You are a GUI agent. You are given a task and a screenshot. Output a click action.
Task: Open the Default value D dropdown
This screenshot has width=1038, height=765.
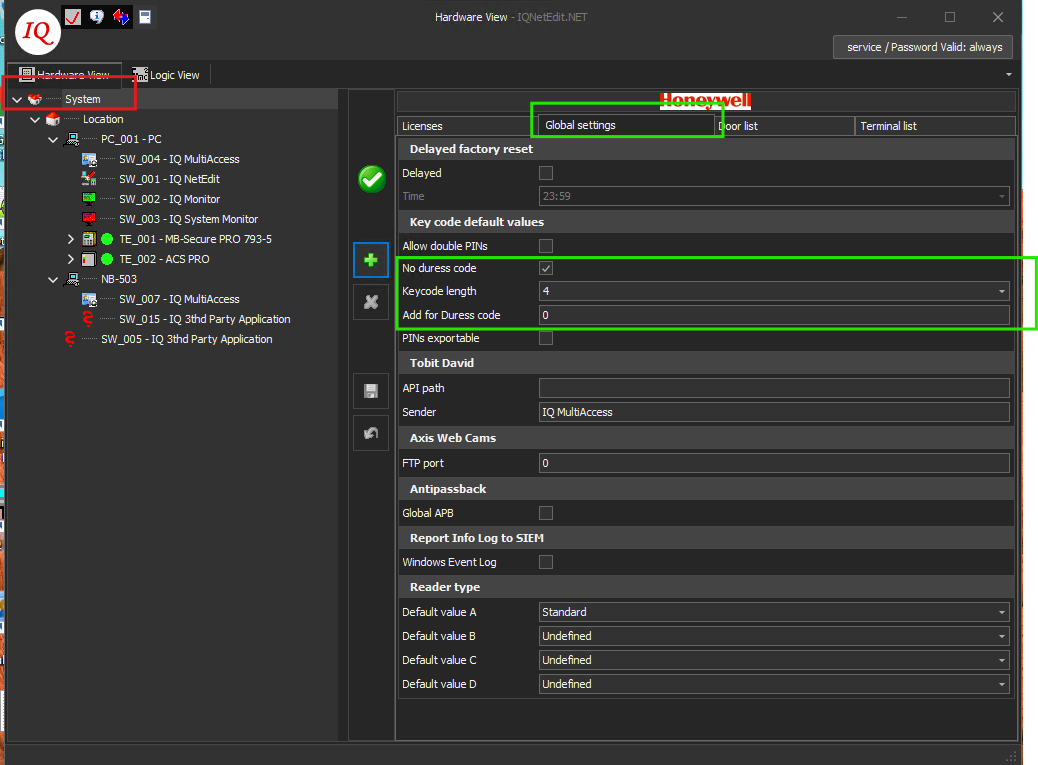(1002, 684)
